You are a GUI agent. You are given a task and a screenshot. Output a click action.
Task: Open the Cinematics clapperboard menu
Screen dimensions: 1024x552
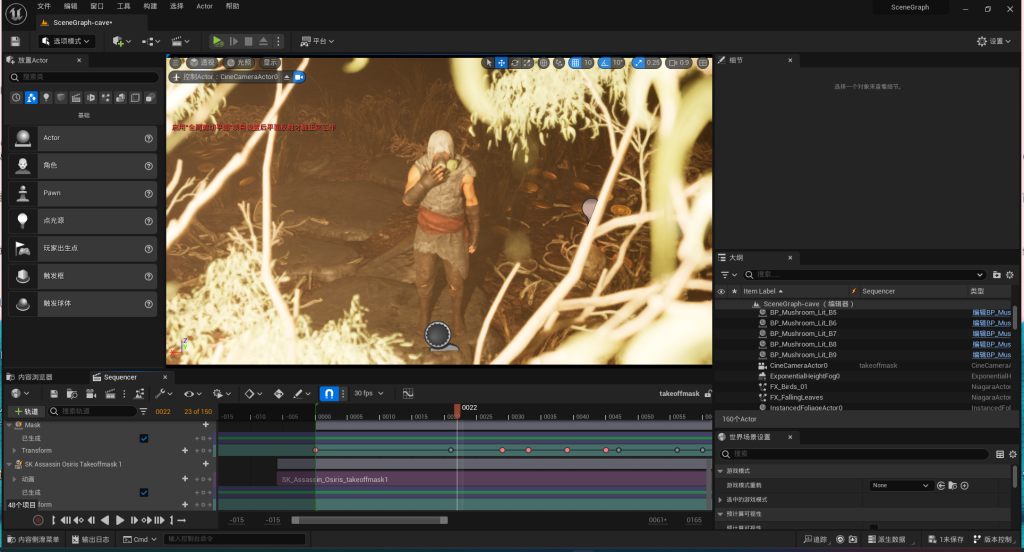click(180, 41)
